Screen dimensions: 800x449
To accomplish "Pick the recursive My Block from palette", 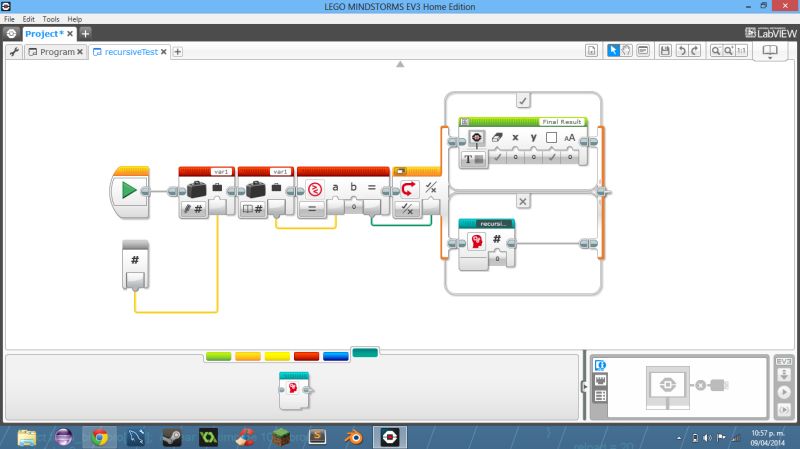I will pos(294,391).
